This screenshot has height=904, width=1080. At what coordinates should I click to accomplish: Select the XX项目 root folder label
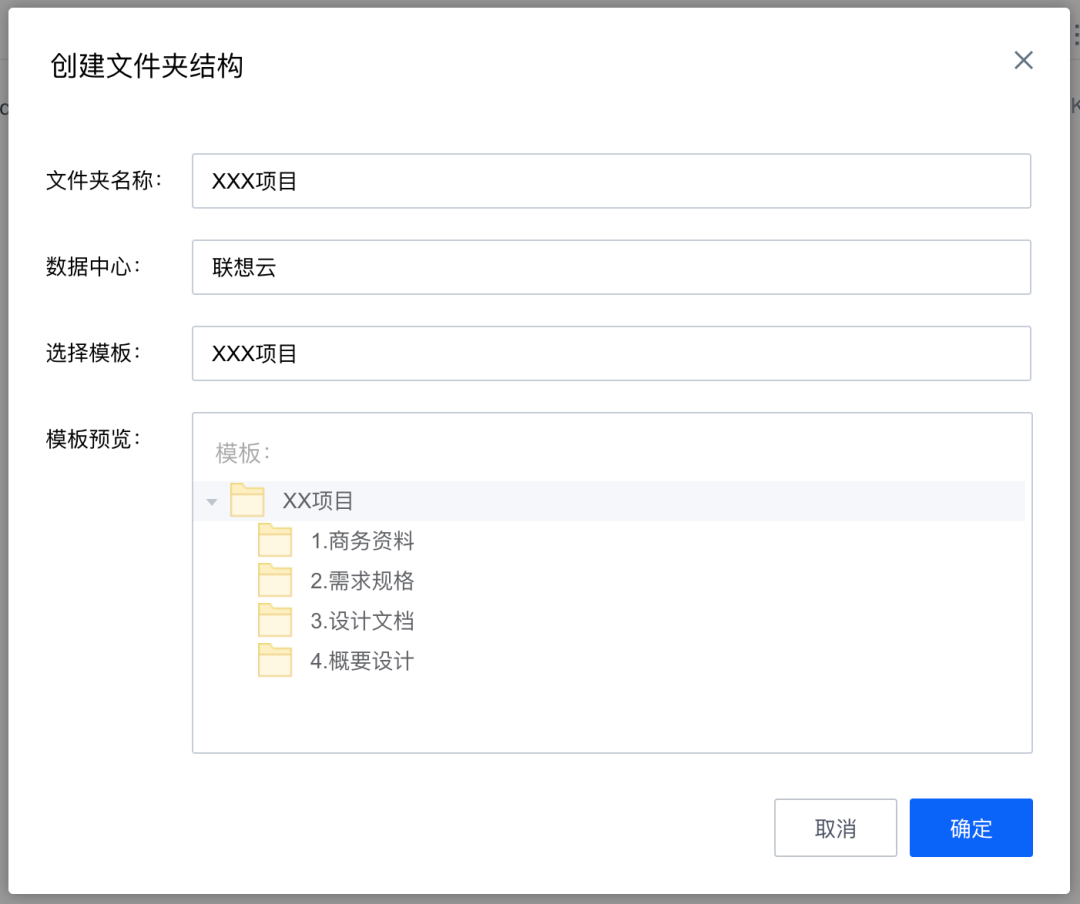click(318, 501)
